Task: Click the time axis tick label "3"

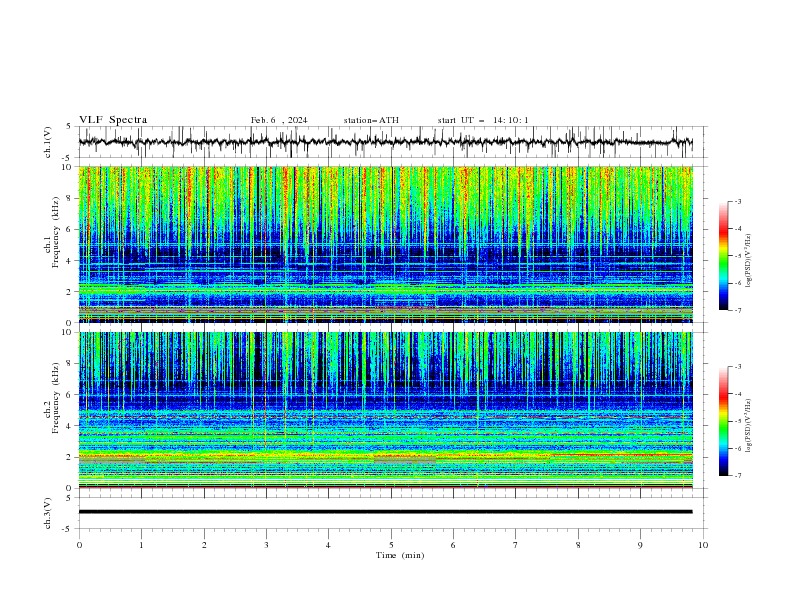Action: 266,545
